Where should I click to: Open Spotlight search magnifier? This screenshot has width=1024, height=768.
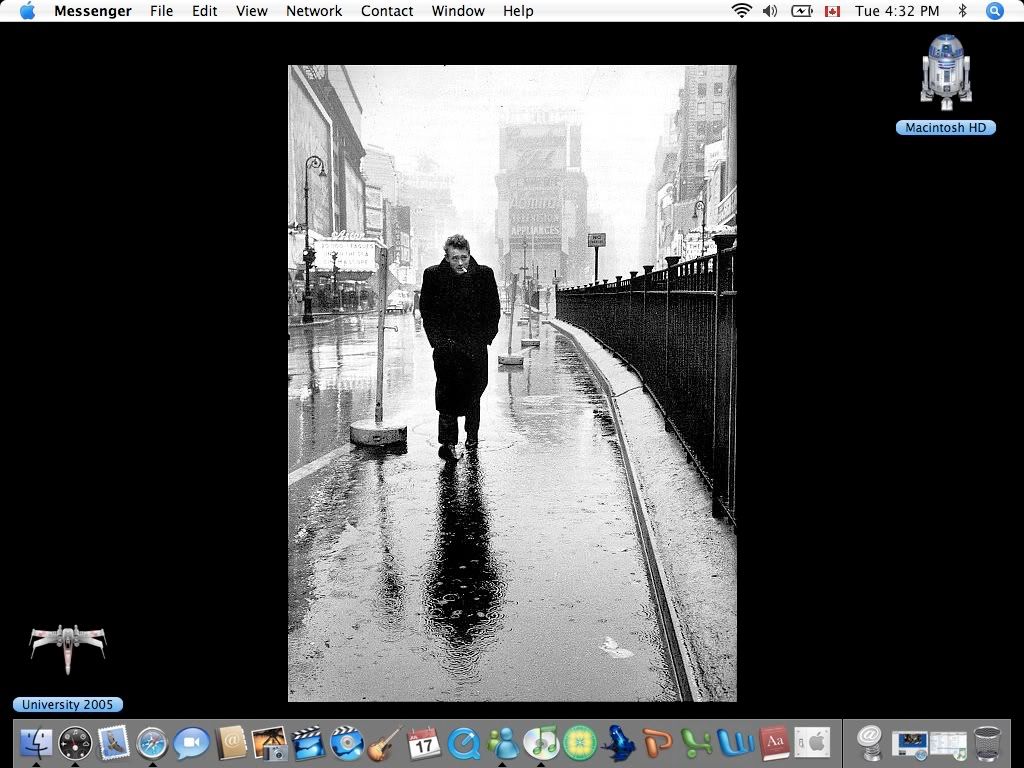(x=995, y=10)
